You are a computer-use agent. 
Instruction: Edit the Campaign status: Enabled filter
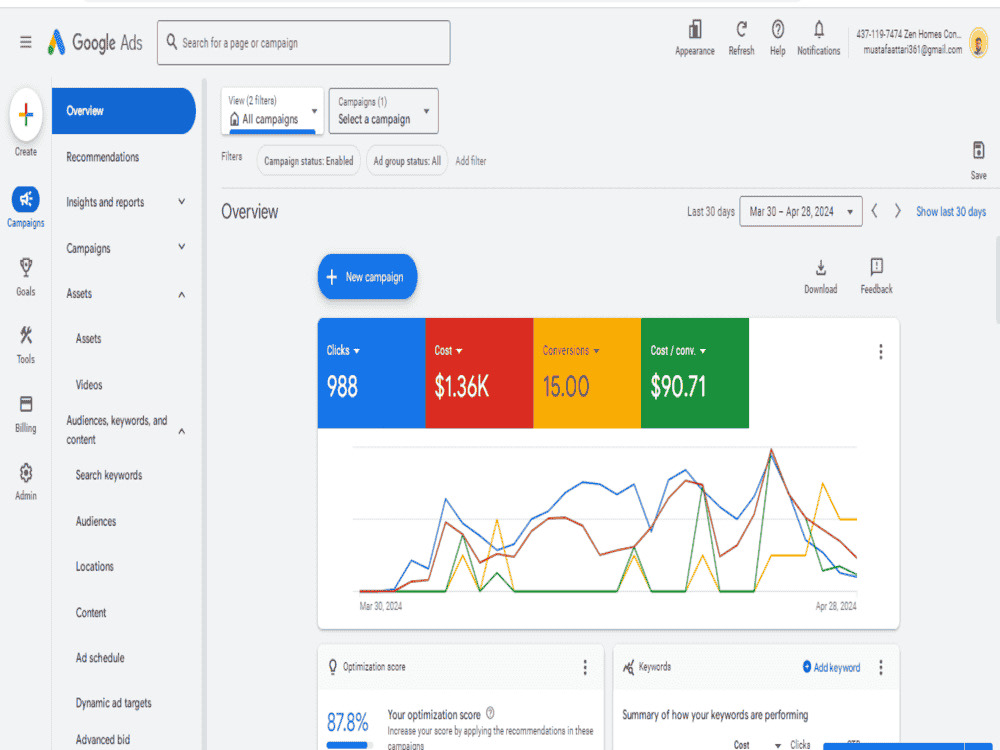pyautogui.click(x=309, y=161)
